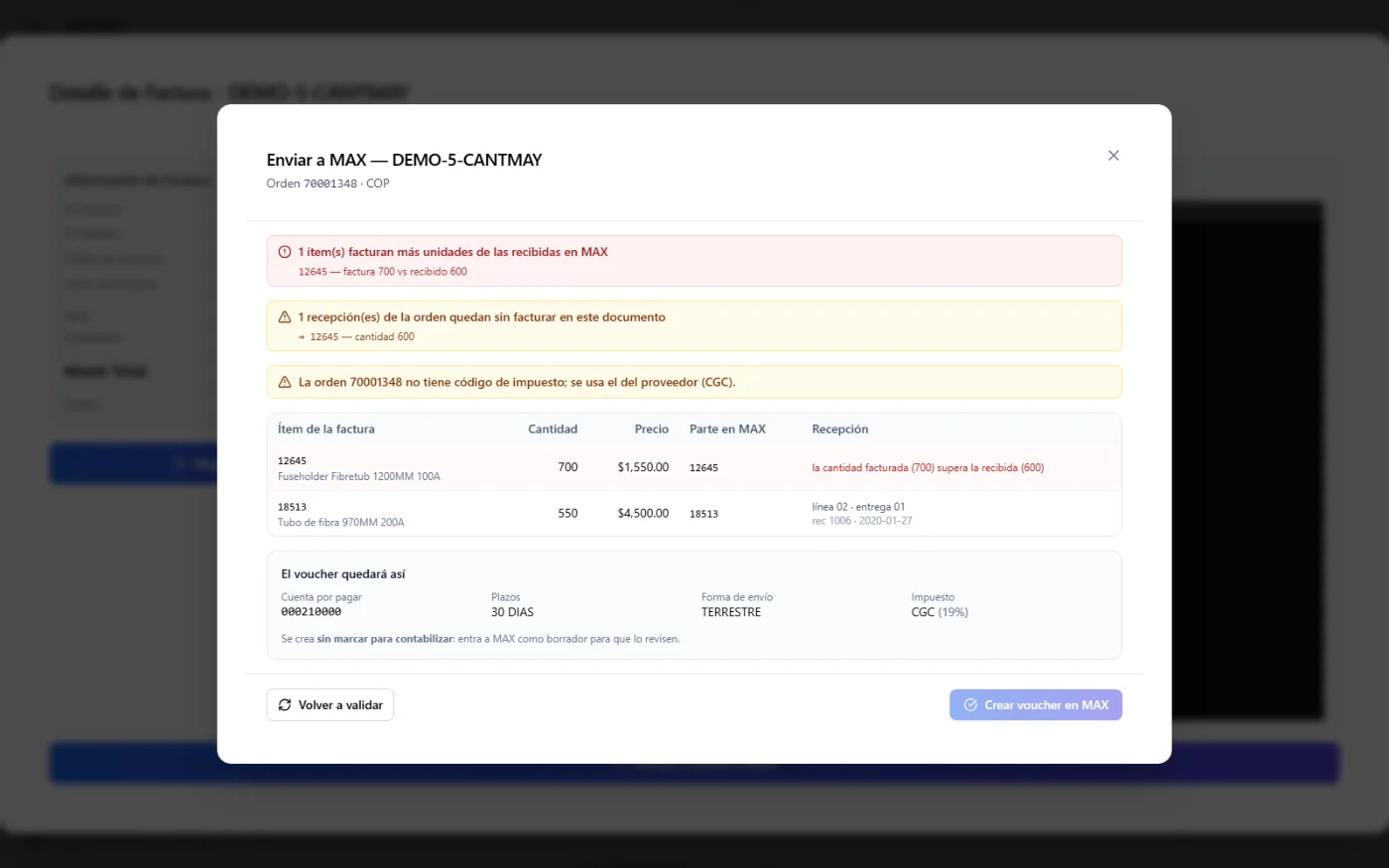Viewport: 1389px width, 868px height.
Task: Click the 12645 — factura 700 vs recibido 600 line
Action: [x=383, y=272]
